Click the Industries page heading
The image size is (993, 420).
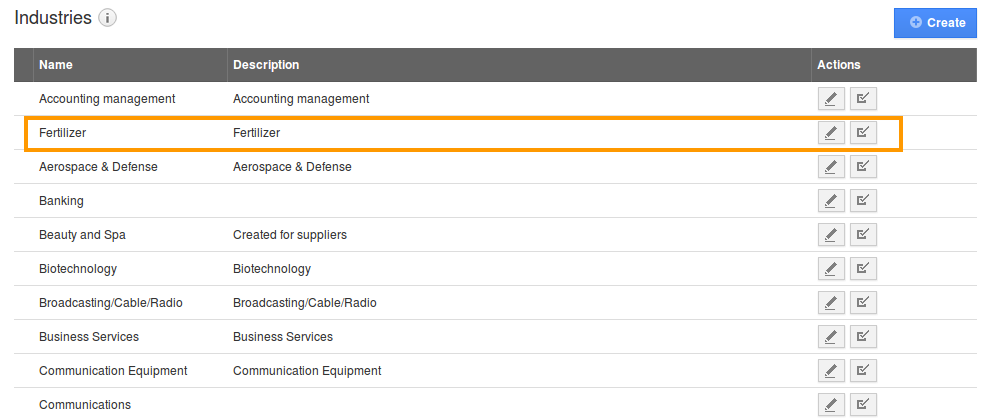pos(53,18)
